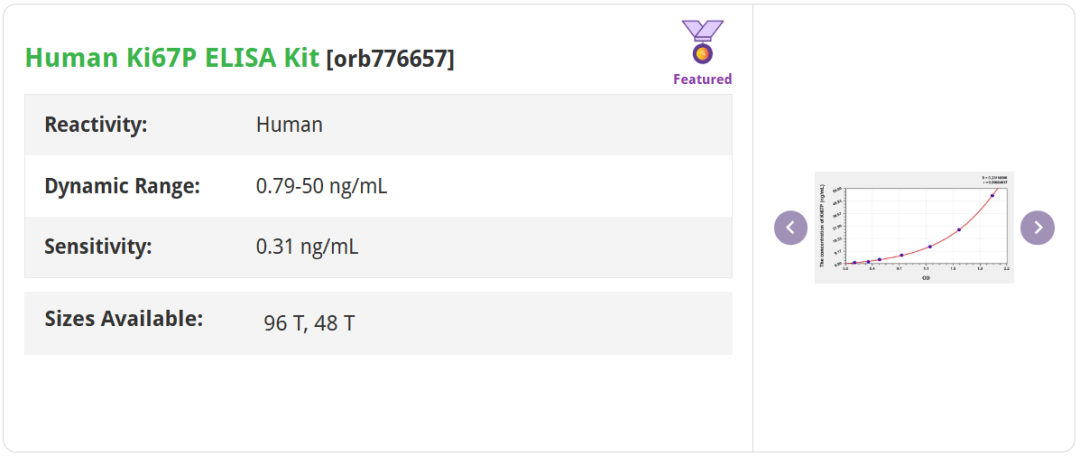The height and width of the screenshot is (457, 1080).
Task: Select the Reactivity row label
Action: click(x=96, y=125)
